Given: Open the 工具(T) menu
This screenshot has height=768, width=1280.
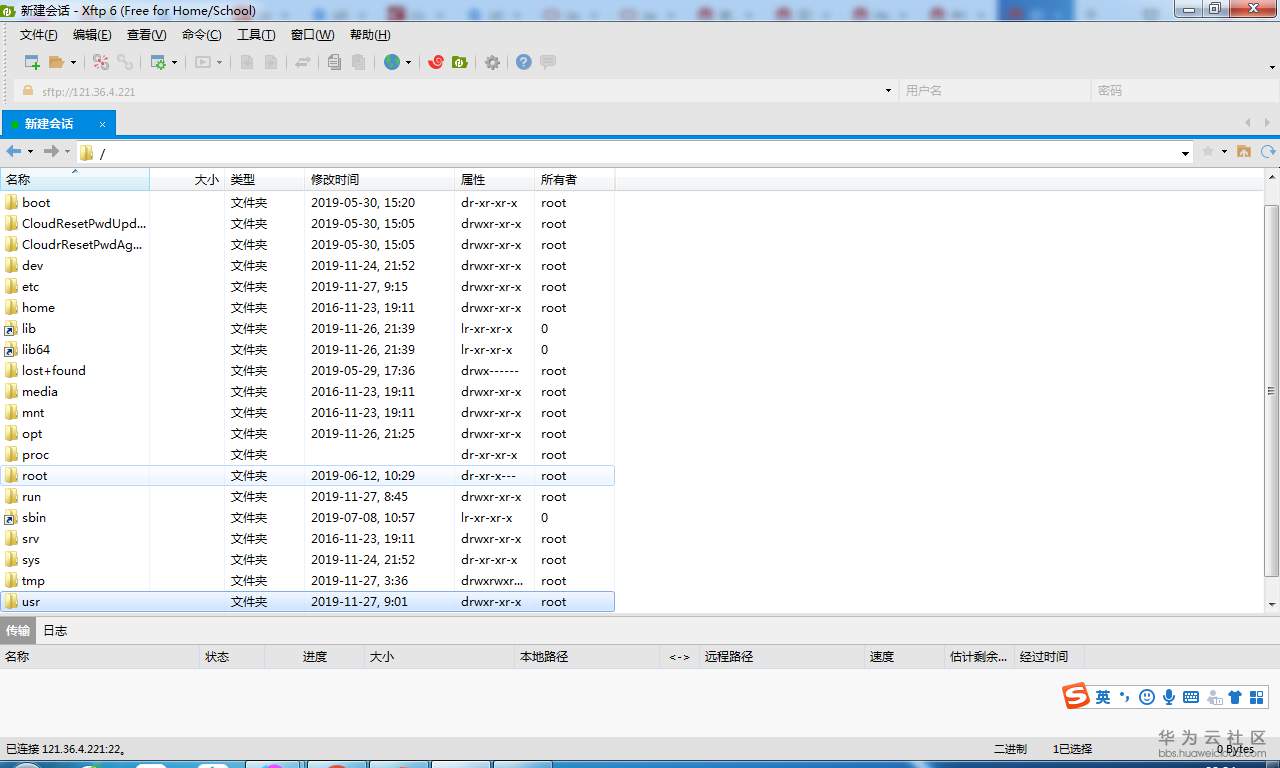Looking at the screenshot, I should point(256,35).
